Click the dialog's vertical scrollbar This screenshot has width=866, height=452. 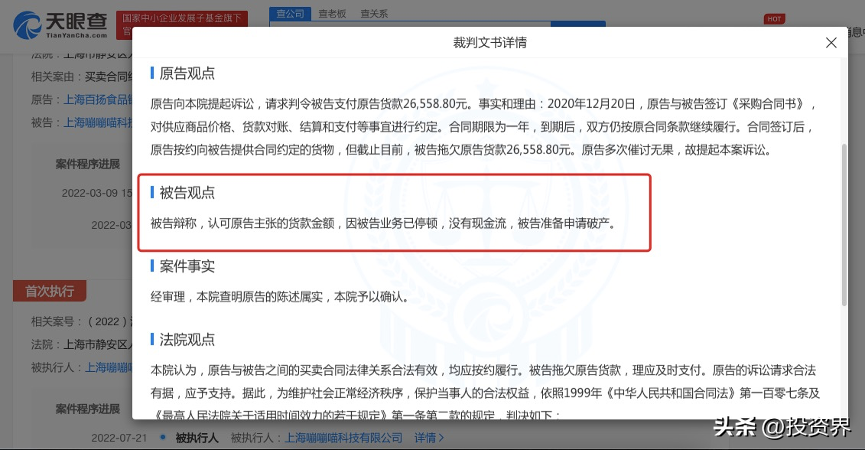coord(843,224)
